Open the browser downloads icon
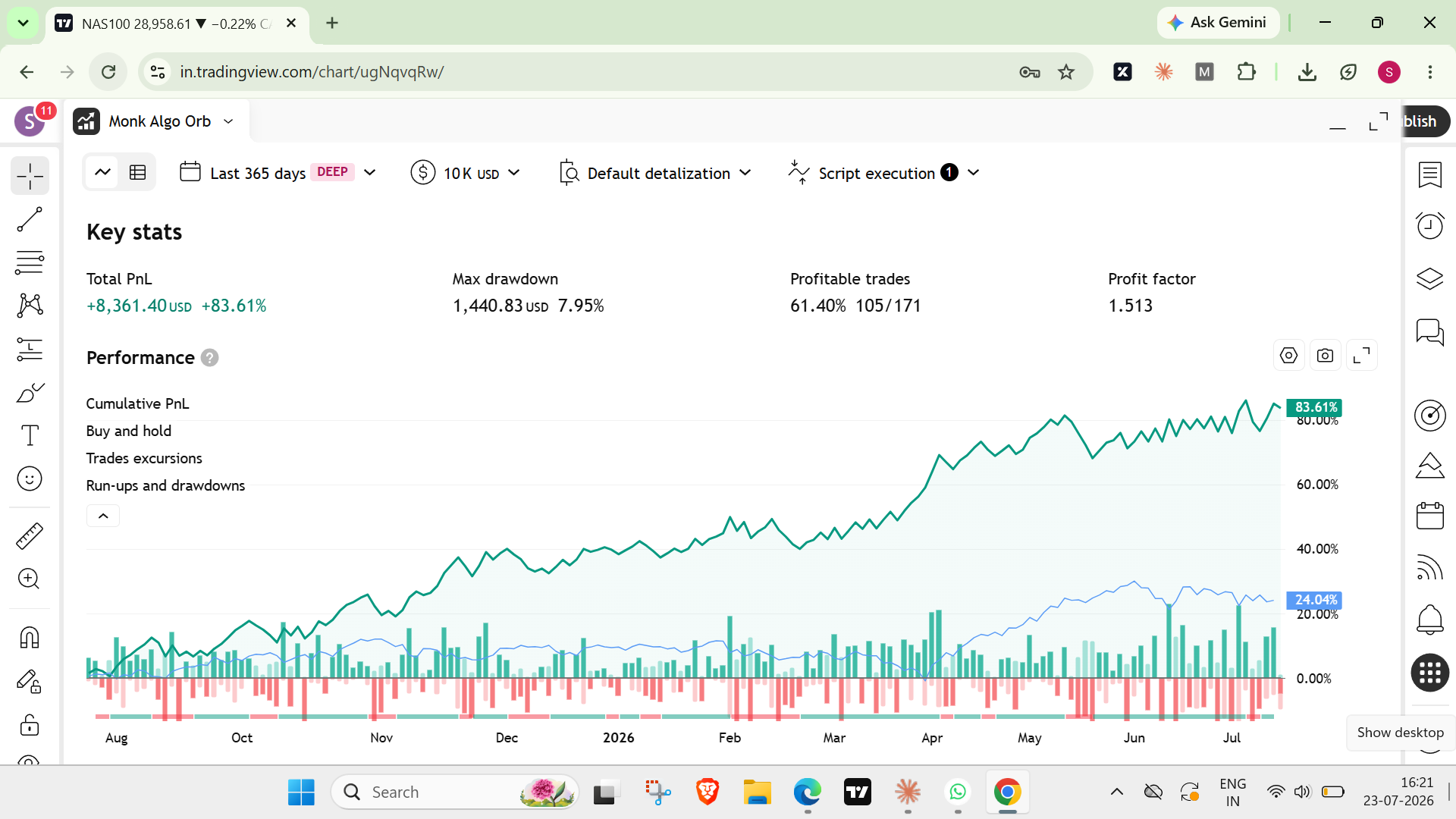The image size is (1456, 819). pyautogui.click(x=1307, y=72)
